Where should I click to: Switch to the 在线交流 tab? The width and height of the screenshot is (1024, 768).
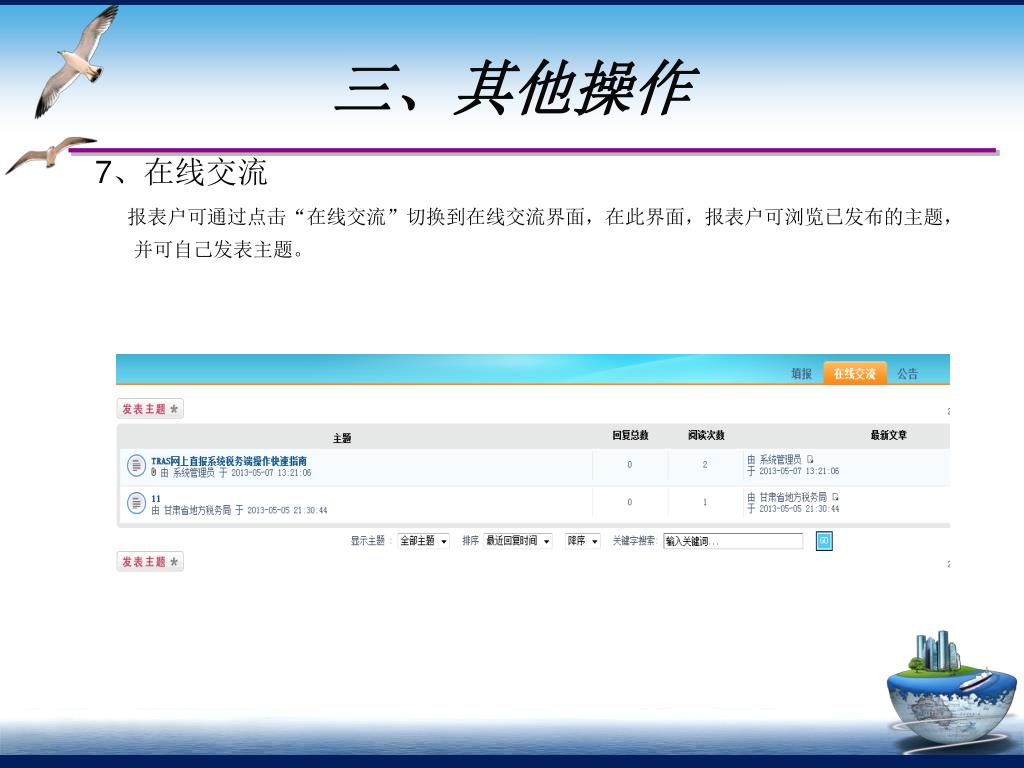[x=855, y=373]
